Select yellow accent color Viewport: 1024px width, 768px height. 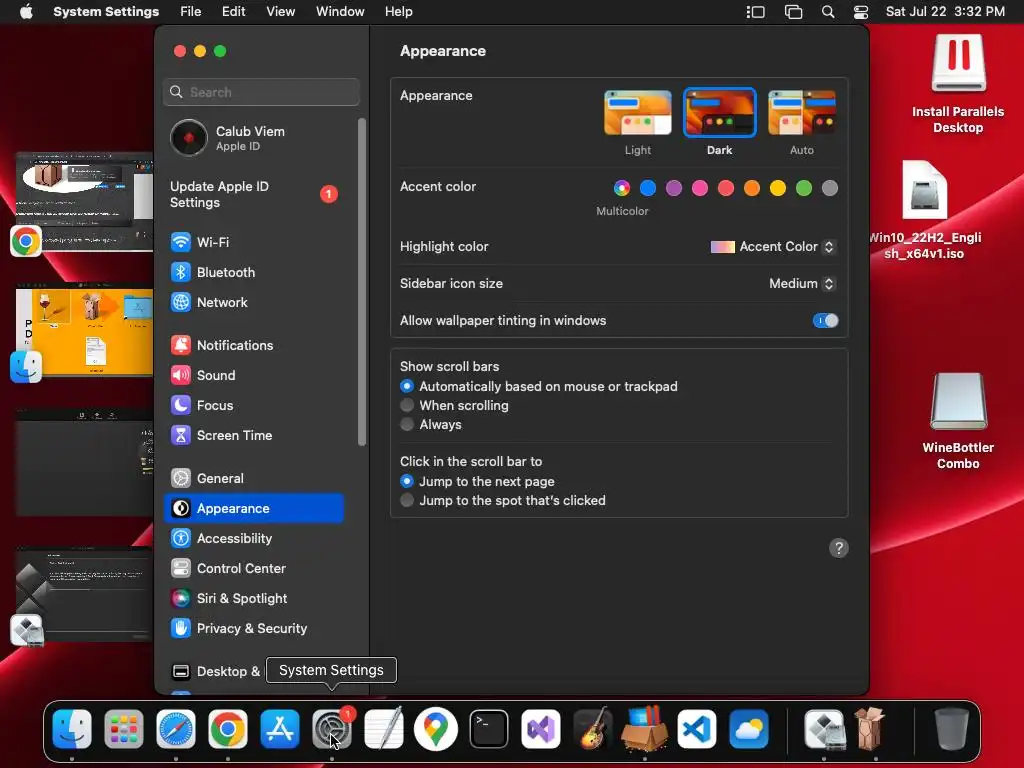tap(778, 189)
